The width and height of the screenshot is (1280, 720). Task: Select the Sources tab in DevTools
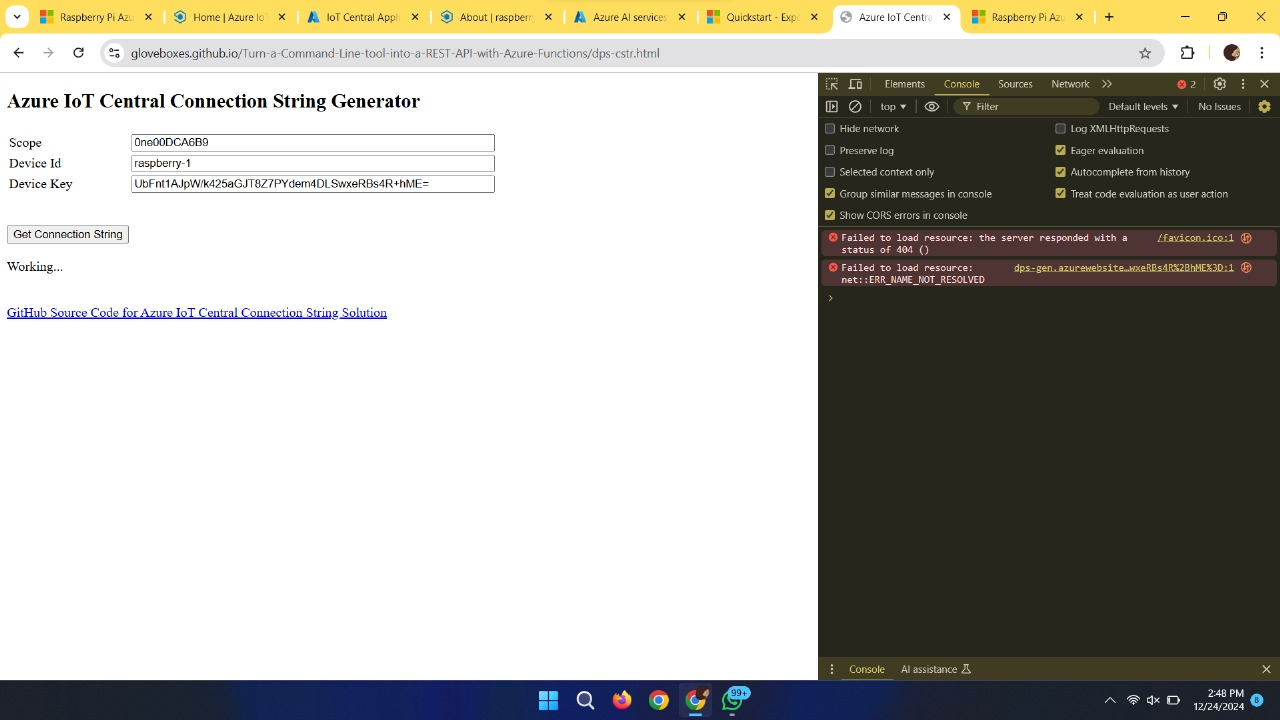click(1015, 84)
